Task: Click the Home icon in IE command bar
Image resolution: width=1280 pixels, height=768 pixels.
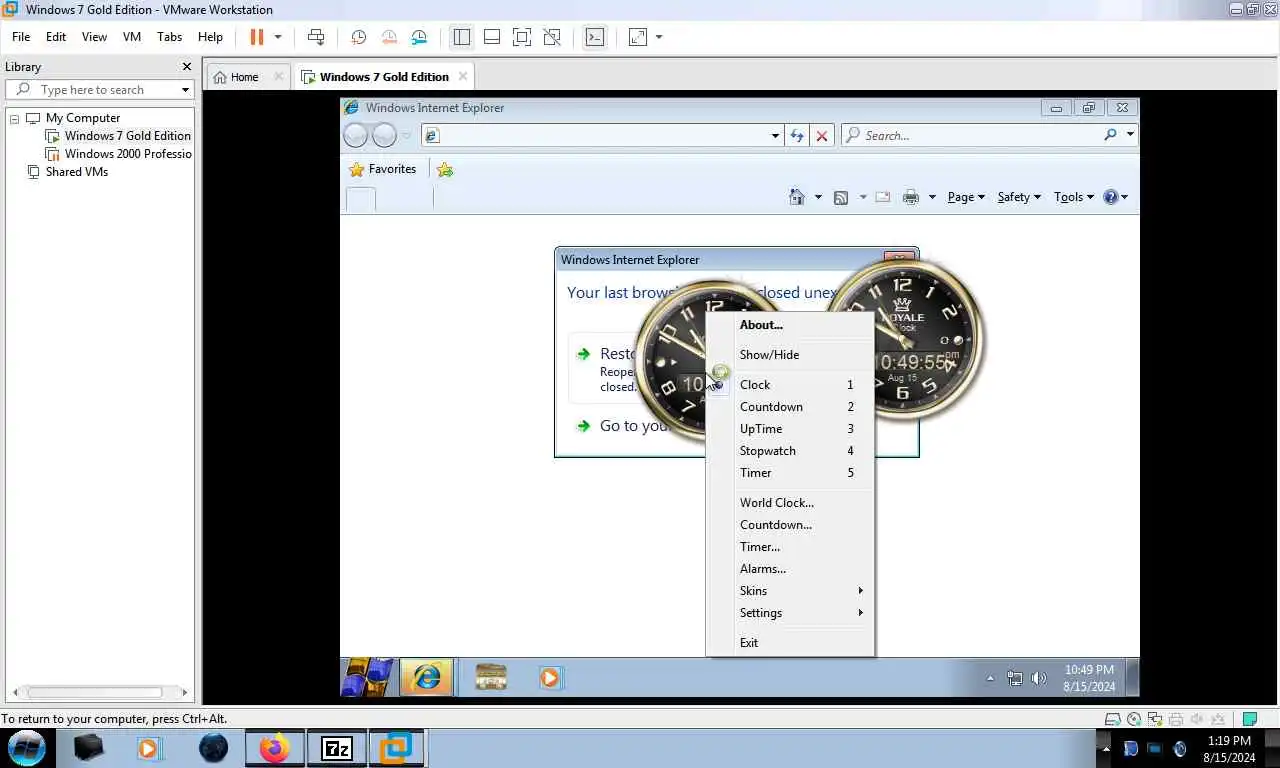Action: click(797, 197)
